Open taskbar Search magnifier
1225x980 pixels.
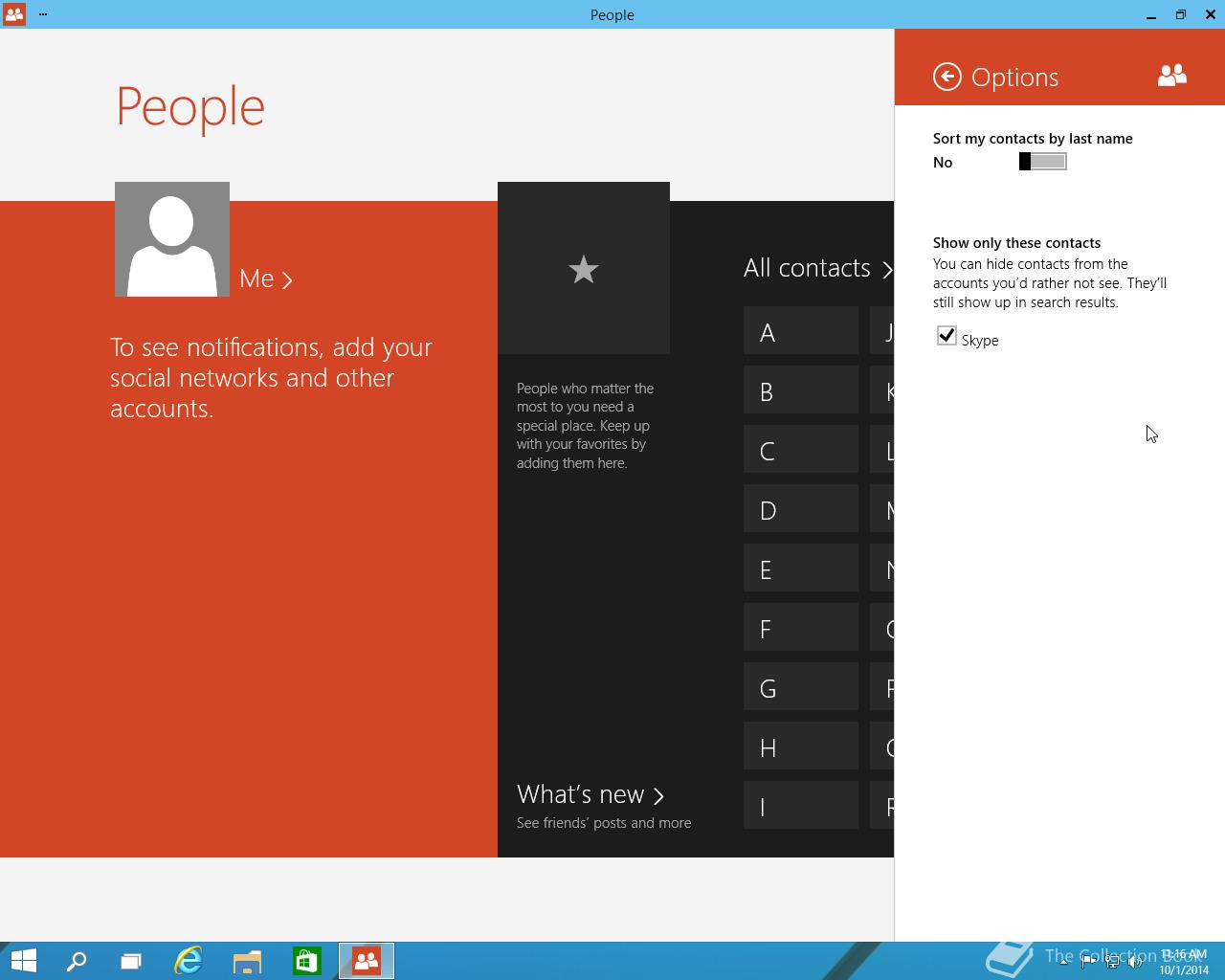pyautogui.click(x=77, y=961)
